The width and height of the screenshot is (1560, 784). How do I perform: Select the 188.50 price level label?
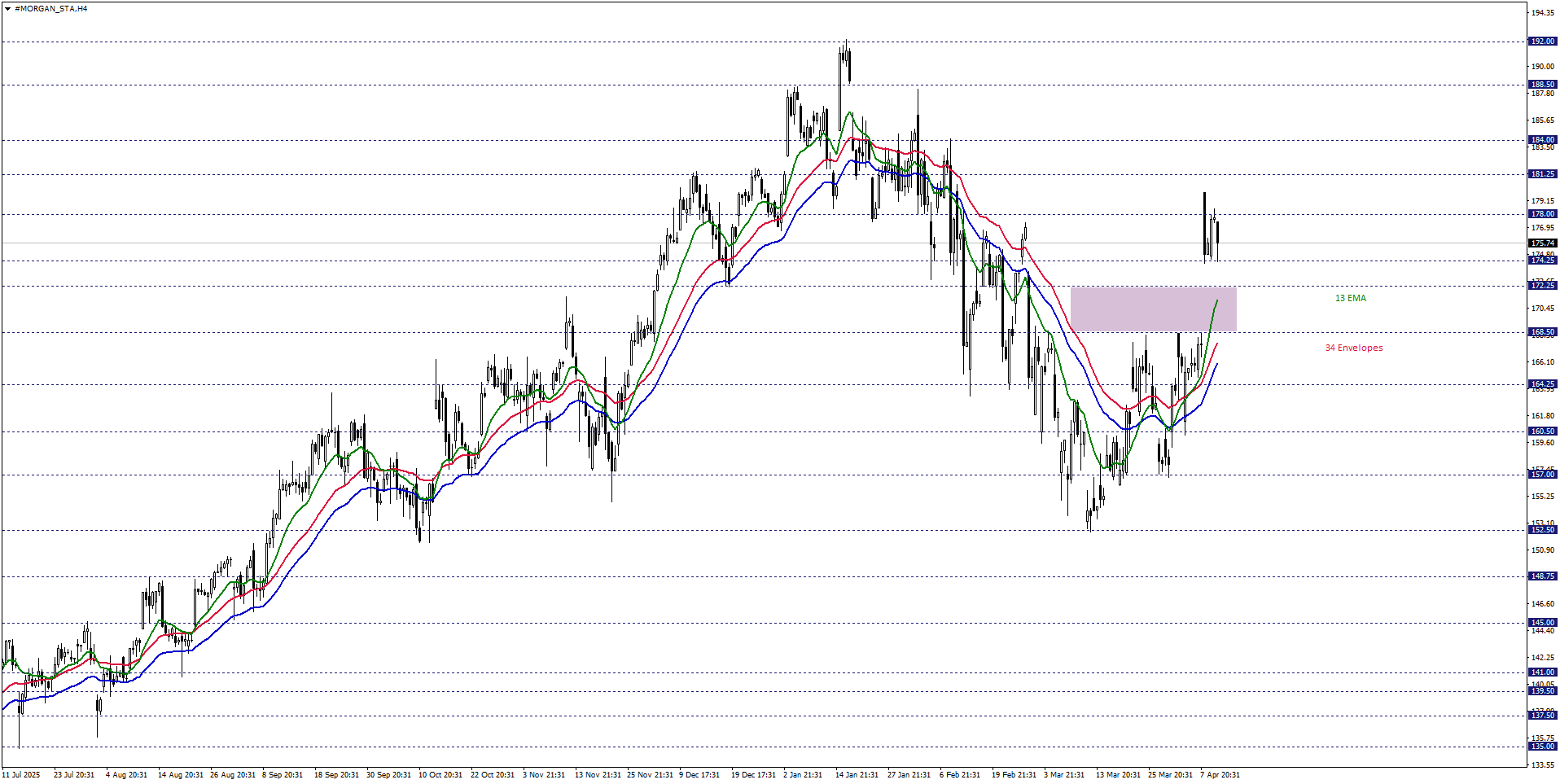tap(1542, 85)
